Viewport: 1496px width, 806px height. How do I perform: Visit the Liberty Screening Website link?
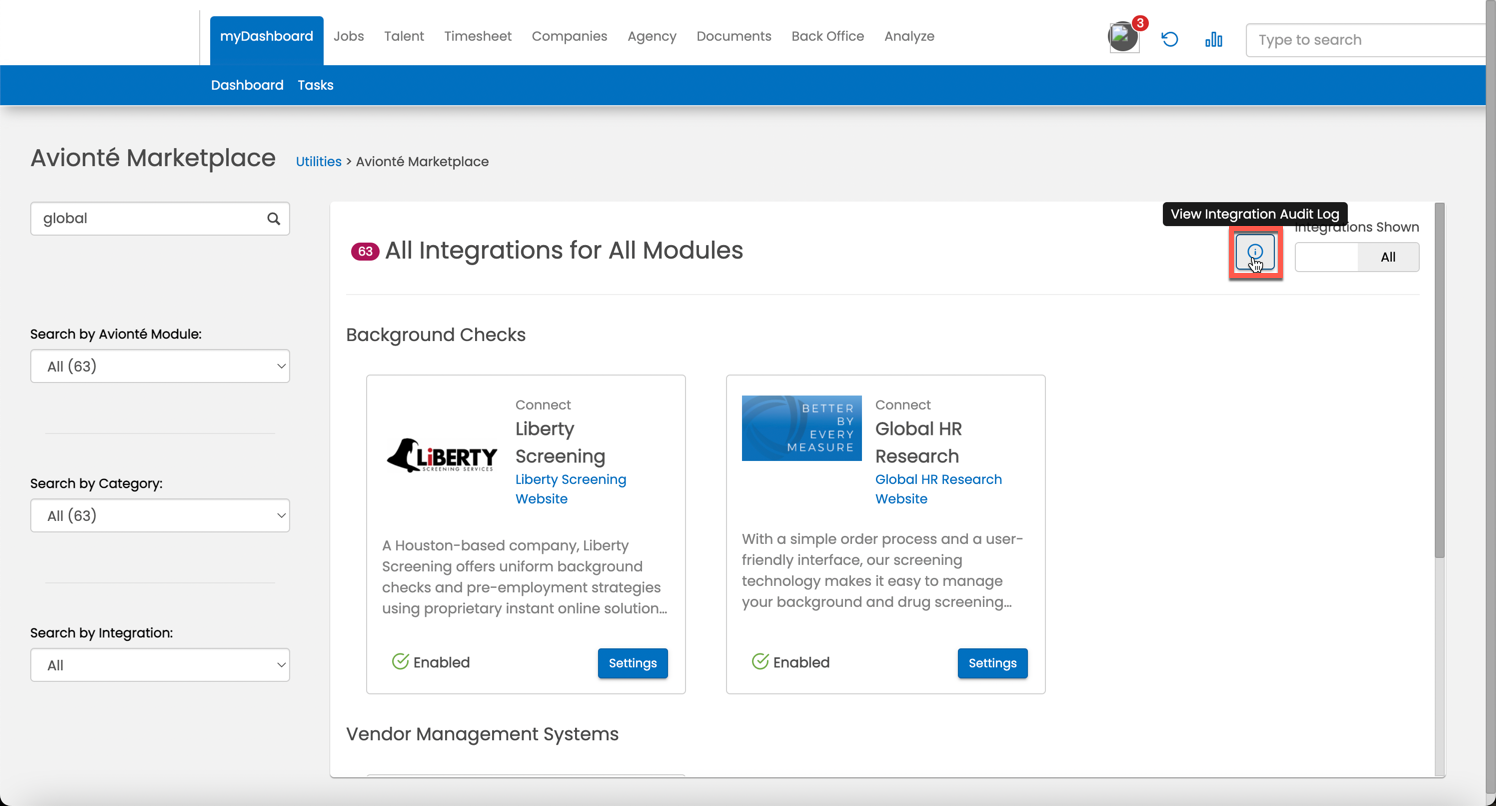click(x=571, y=489)
